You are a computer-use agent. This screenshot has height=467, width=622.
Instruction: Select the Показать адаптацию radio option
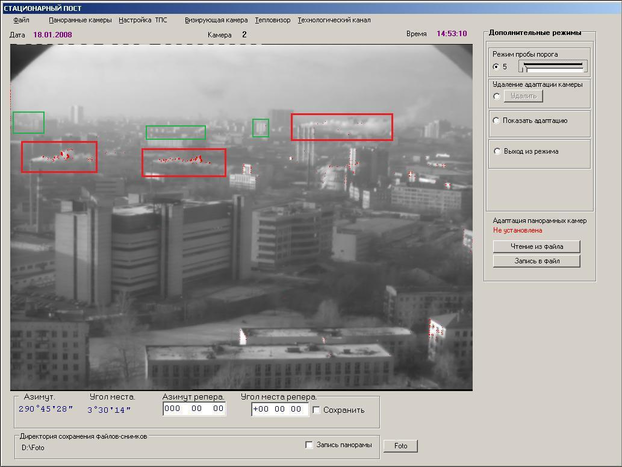pyautogui.click(x=496, y=120)
